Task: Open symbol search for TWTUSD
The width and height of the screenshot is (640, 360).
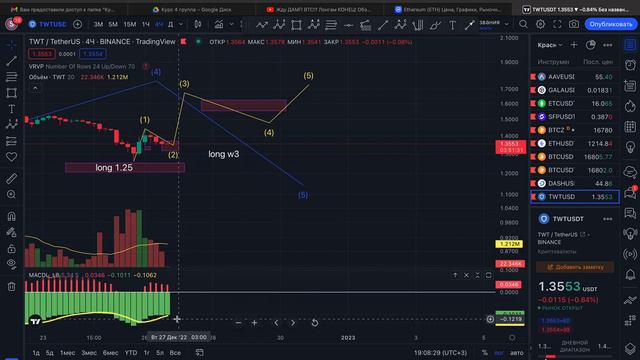Action: click(47, 24)
